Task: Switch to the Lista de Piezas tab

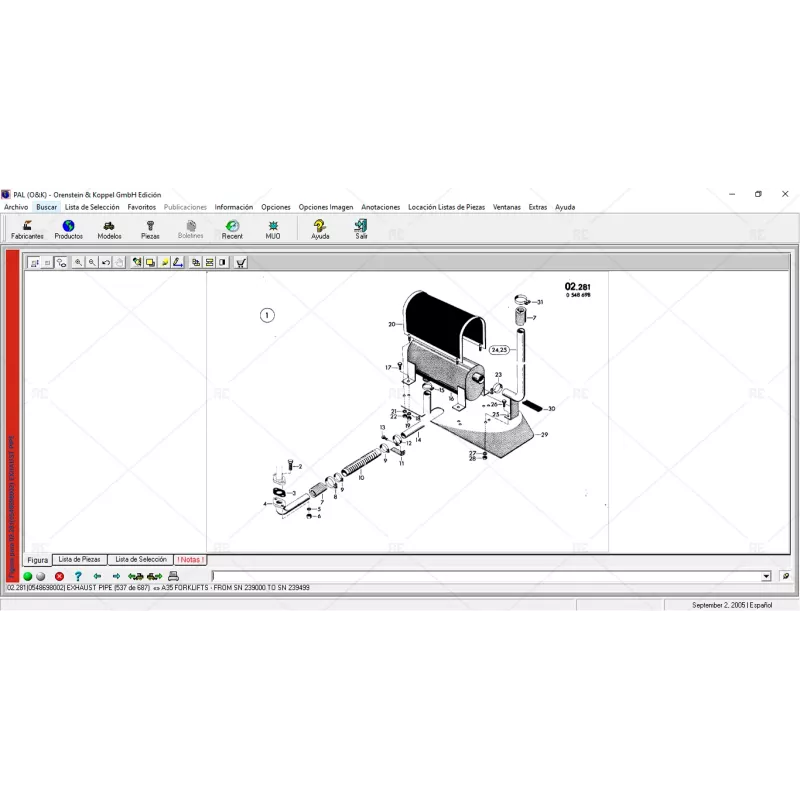Action: (79, 560)
